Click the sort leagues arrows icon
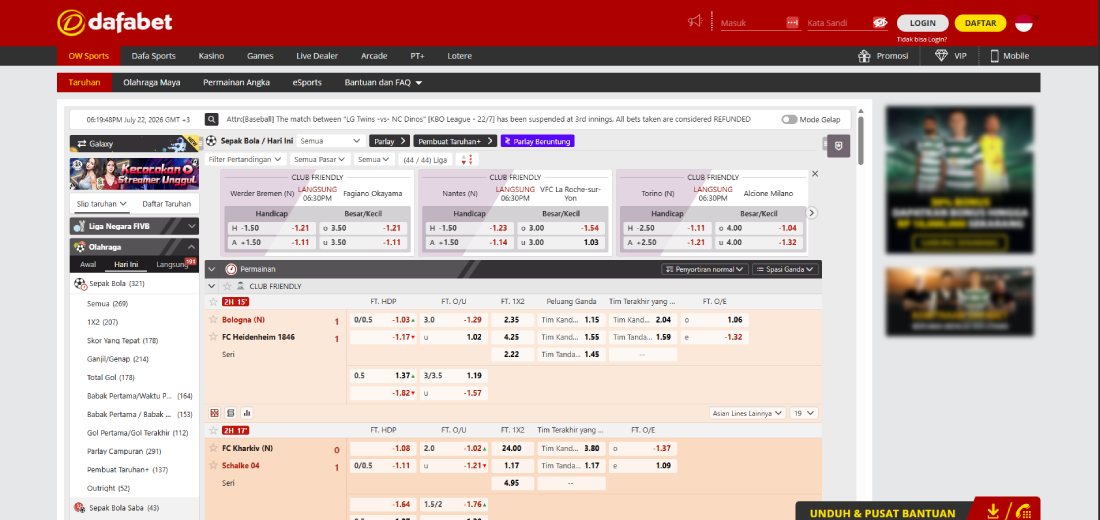This screenshot has width=1100, height=520. (x=468, y=159)
